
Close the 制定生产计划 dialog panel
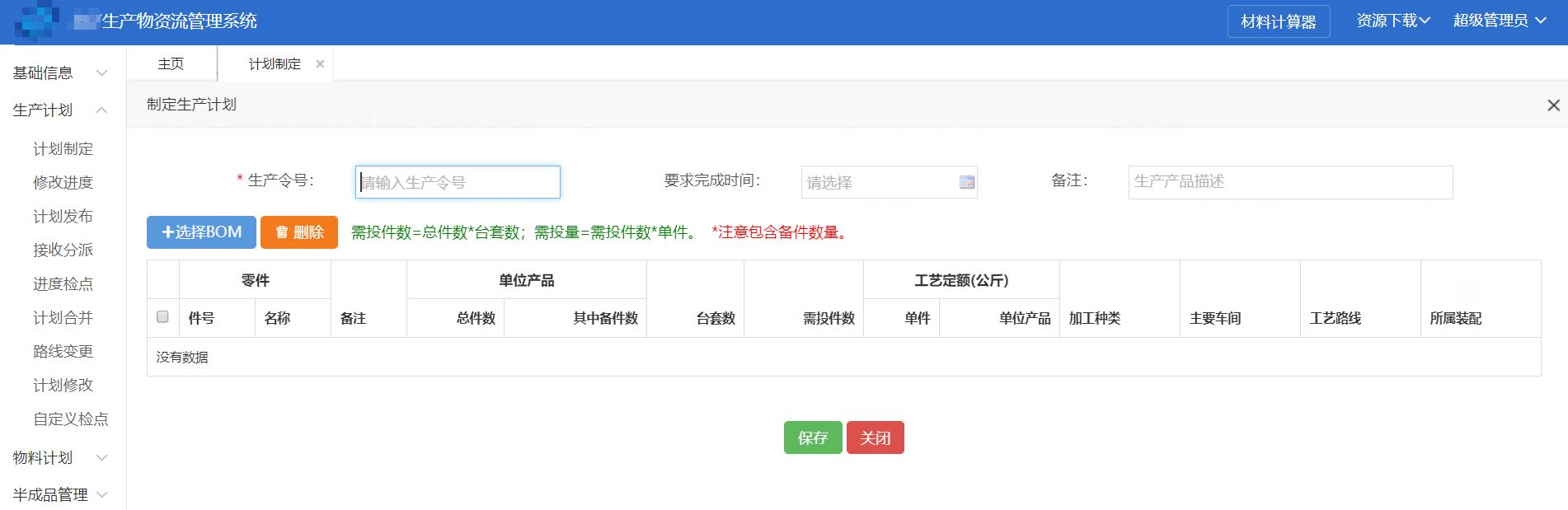coord(1553,105)
